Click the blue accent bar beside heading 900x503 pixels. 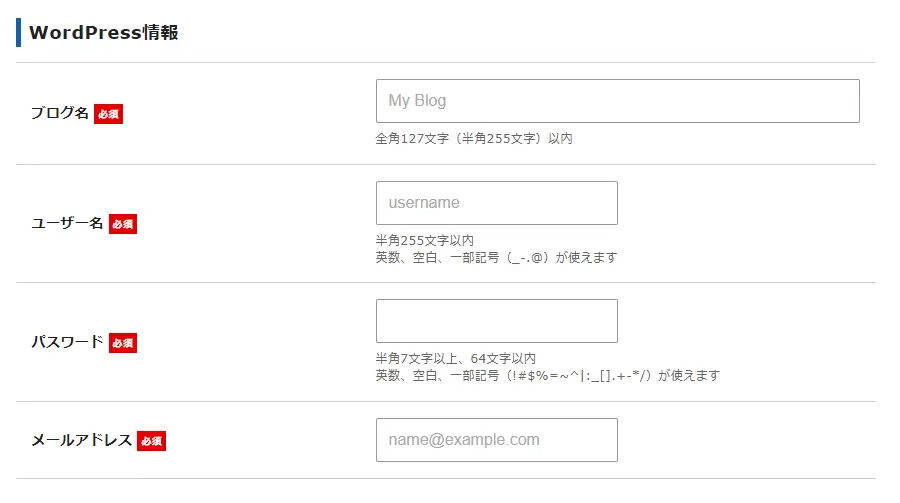(x=18, y=32)
